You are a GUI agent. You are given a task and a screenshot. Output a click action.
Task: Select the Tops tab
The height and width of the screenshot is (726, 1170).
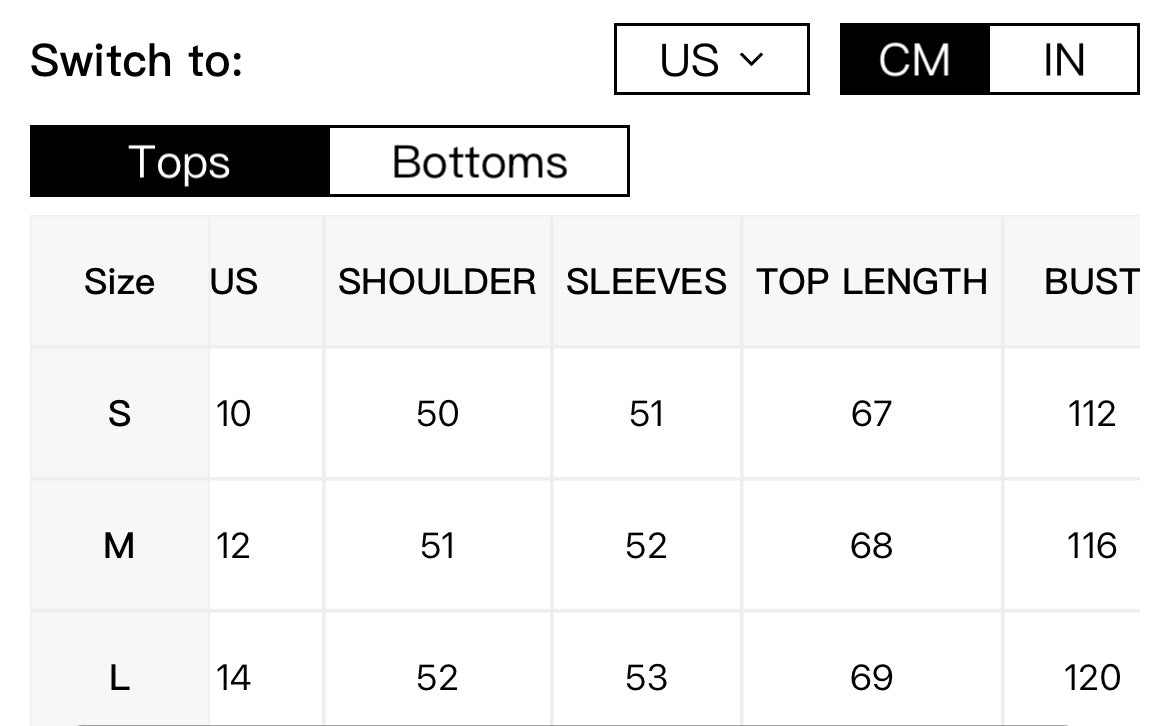click(x=179, y=161)
